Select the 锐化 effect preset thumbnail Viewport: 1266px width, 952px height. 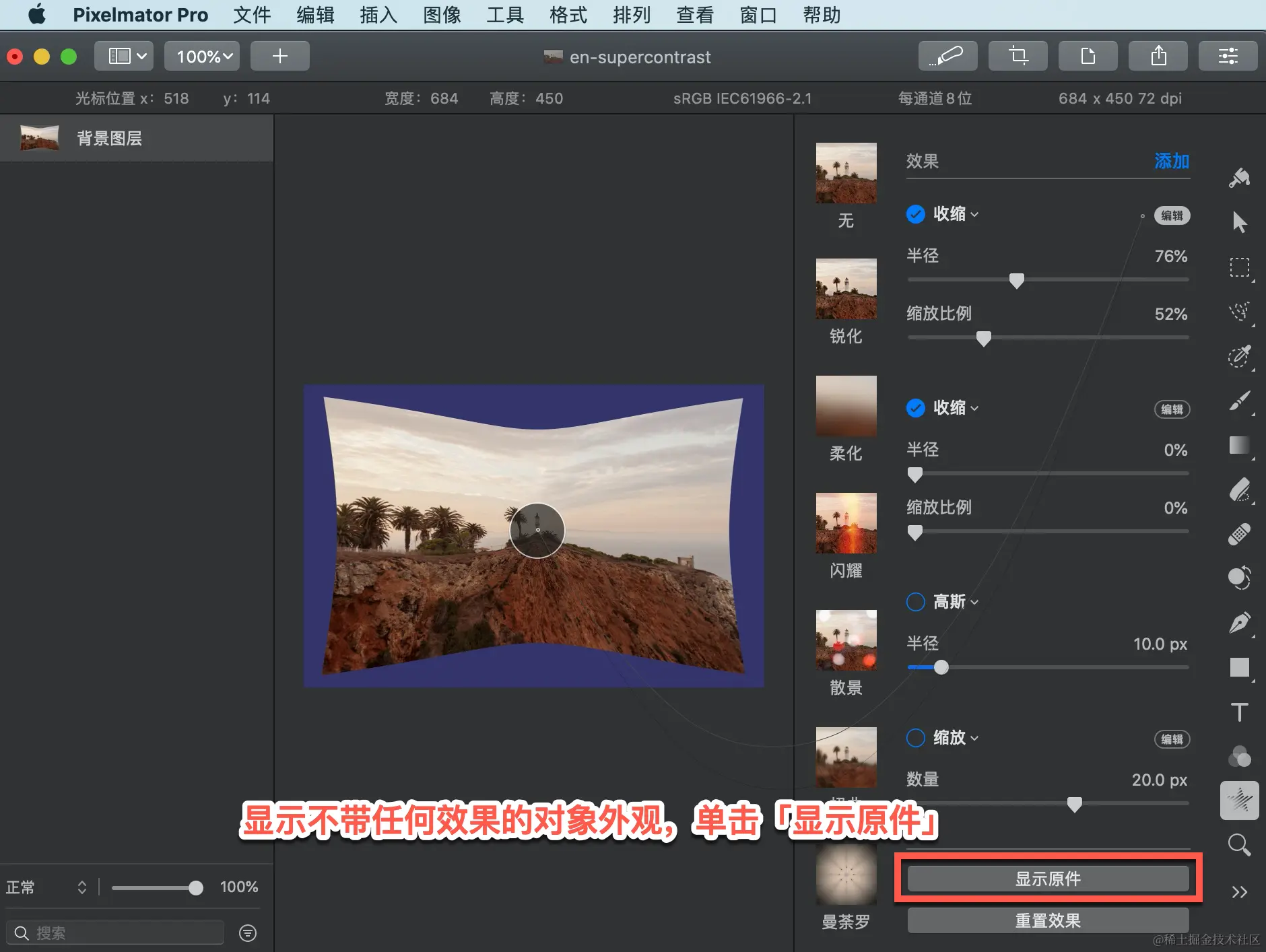pyautogui.click(x=846, y=289)
